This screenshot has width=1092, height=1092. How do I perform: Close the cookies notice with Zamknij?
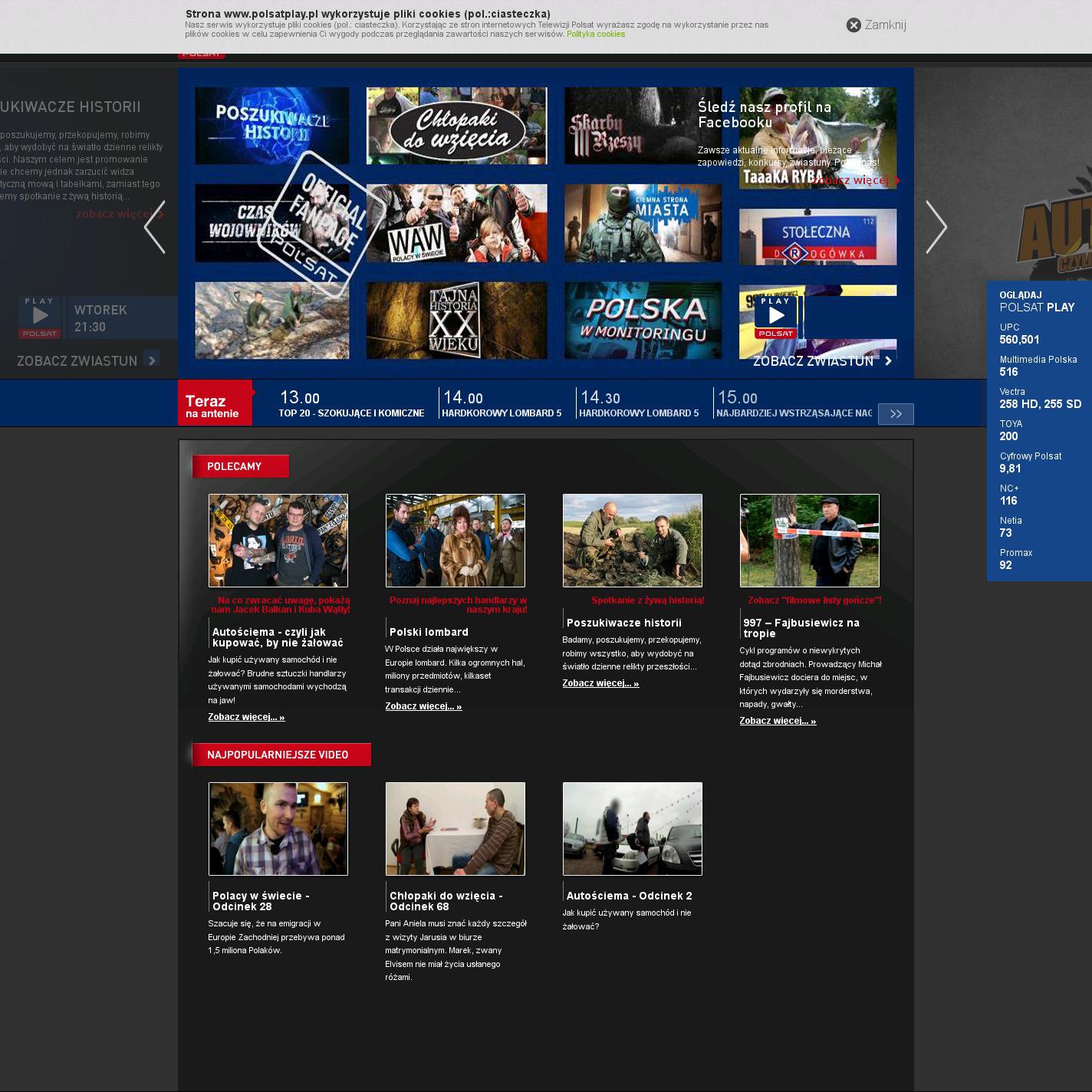click(x=876, y=25)
